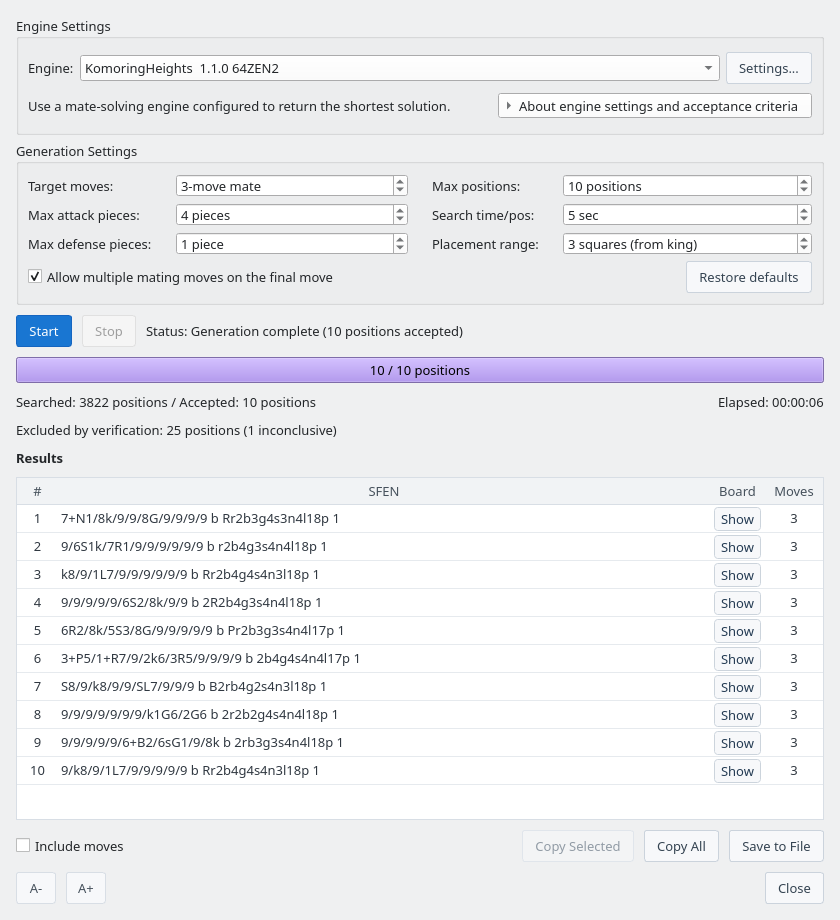Show board for result row 6

(x=737, y=659)
